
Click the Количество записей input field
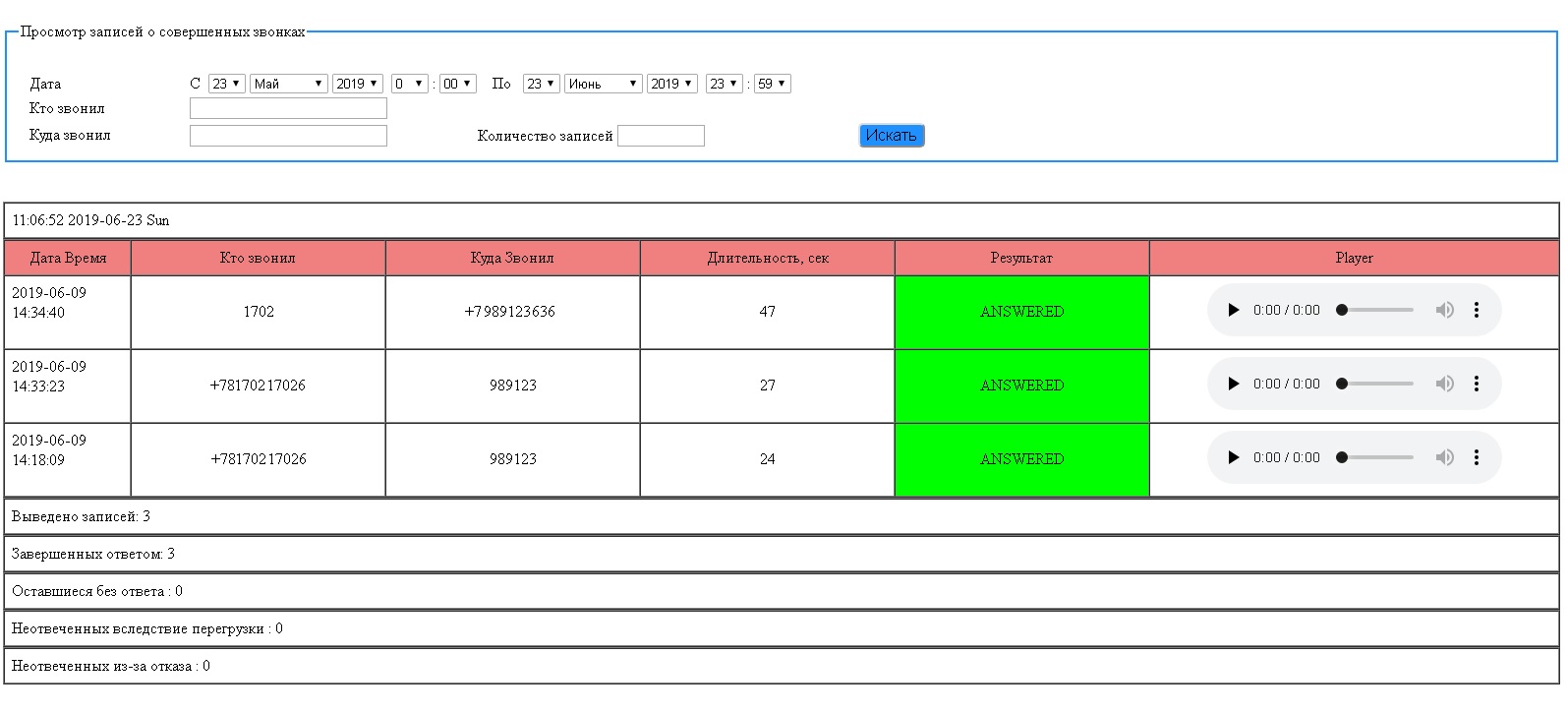(661, 136)
